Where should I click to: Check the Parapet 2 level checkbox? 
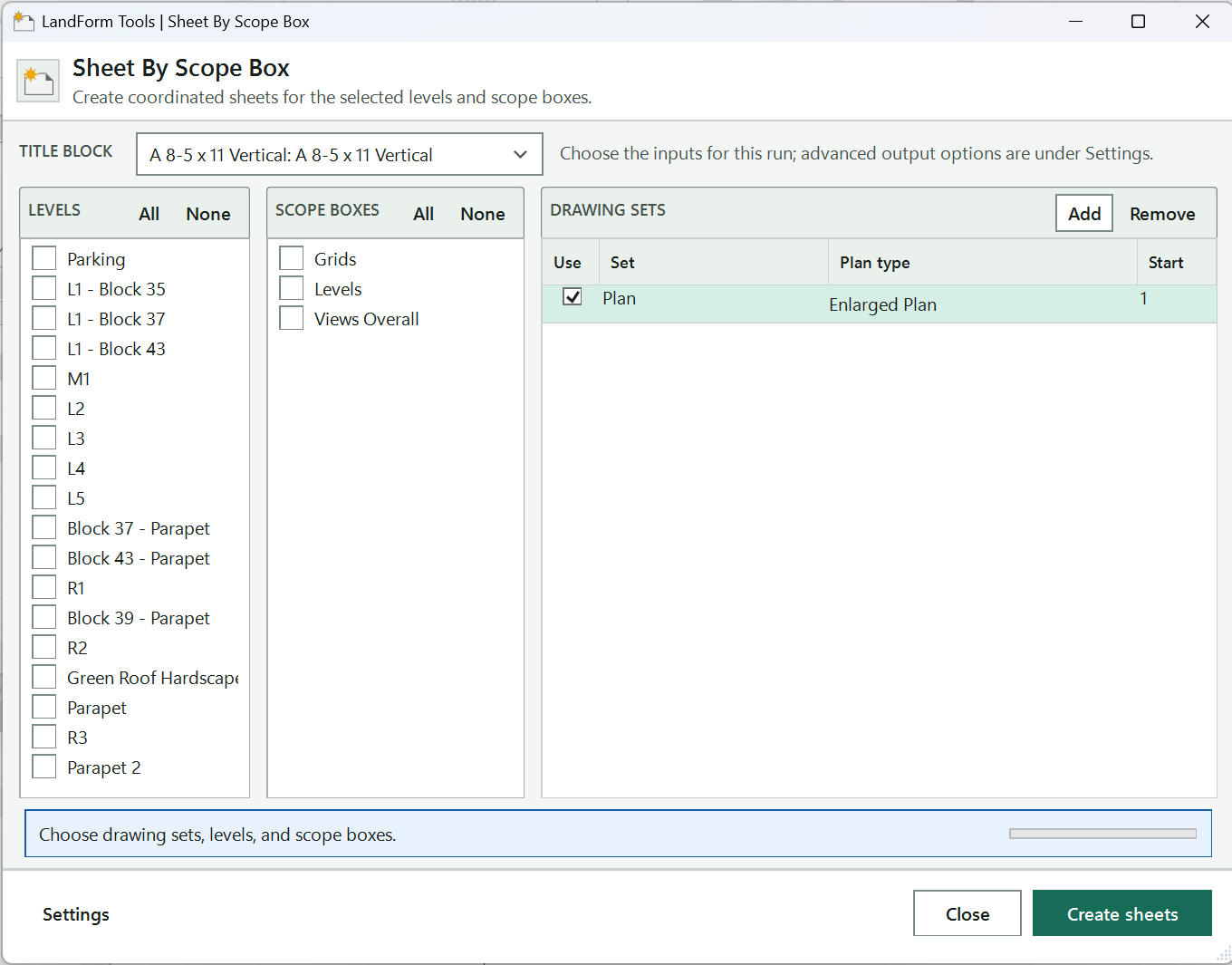click(x=44, y=767)
